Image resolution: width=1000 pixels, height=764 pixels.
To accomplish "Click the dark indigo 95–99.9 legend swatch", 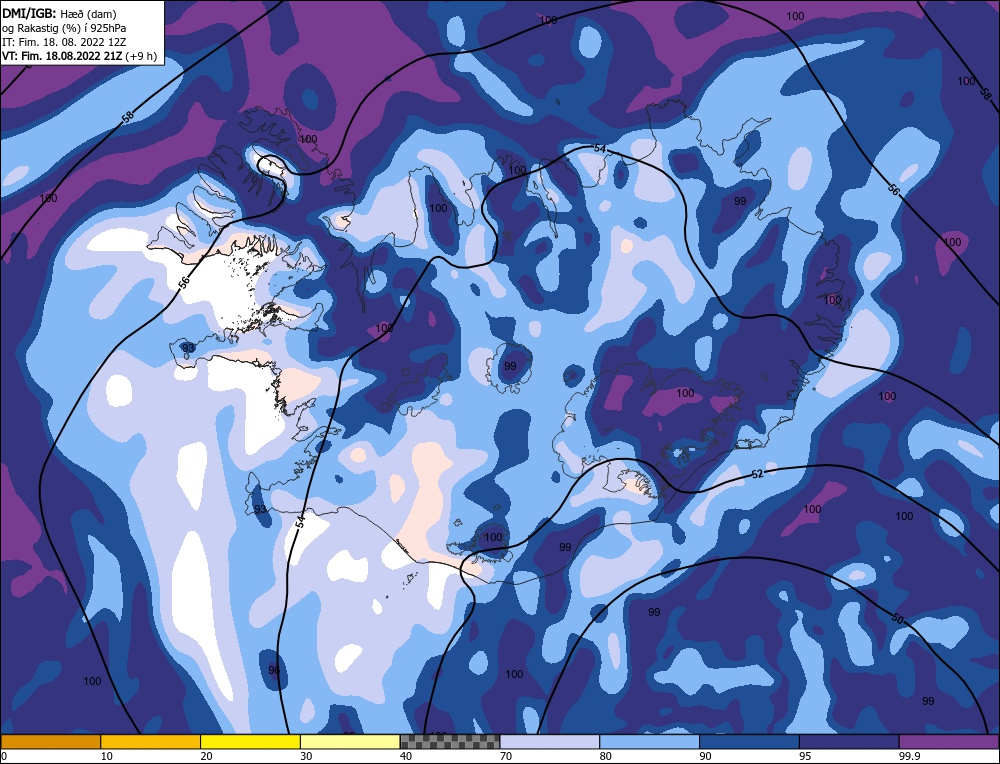I will [x=849, y=741].
